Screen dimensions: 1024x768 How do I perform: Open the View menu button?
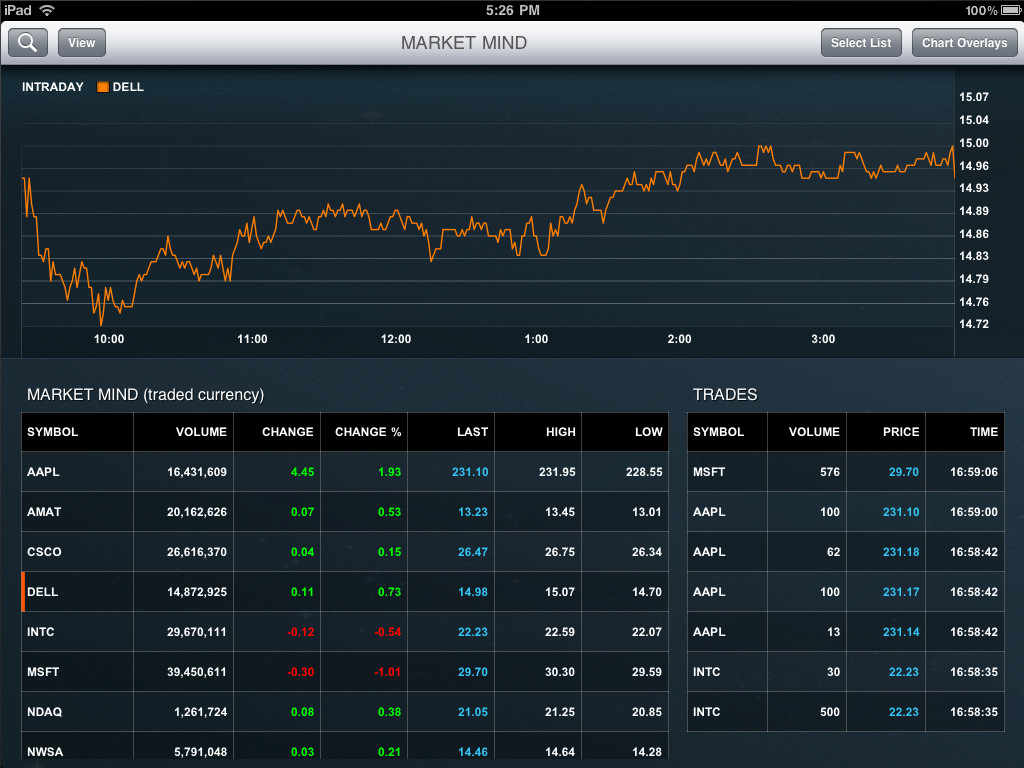pos(82,43)
